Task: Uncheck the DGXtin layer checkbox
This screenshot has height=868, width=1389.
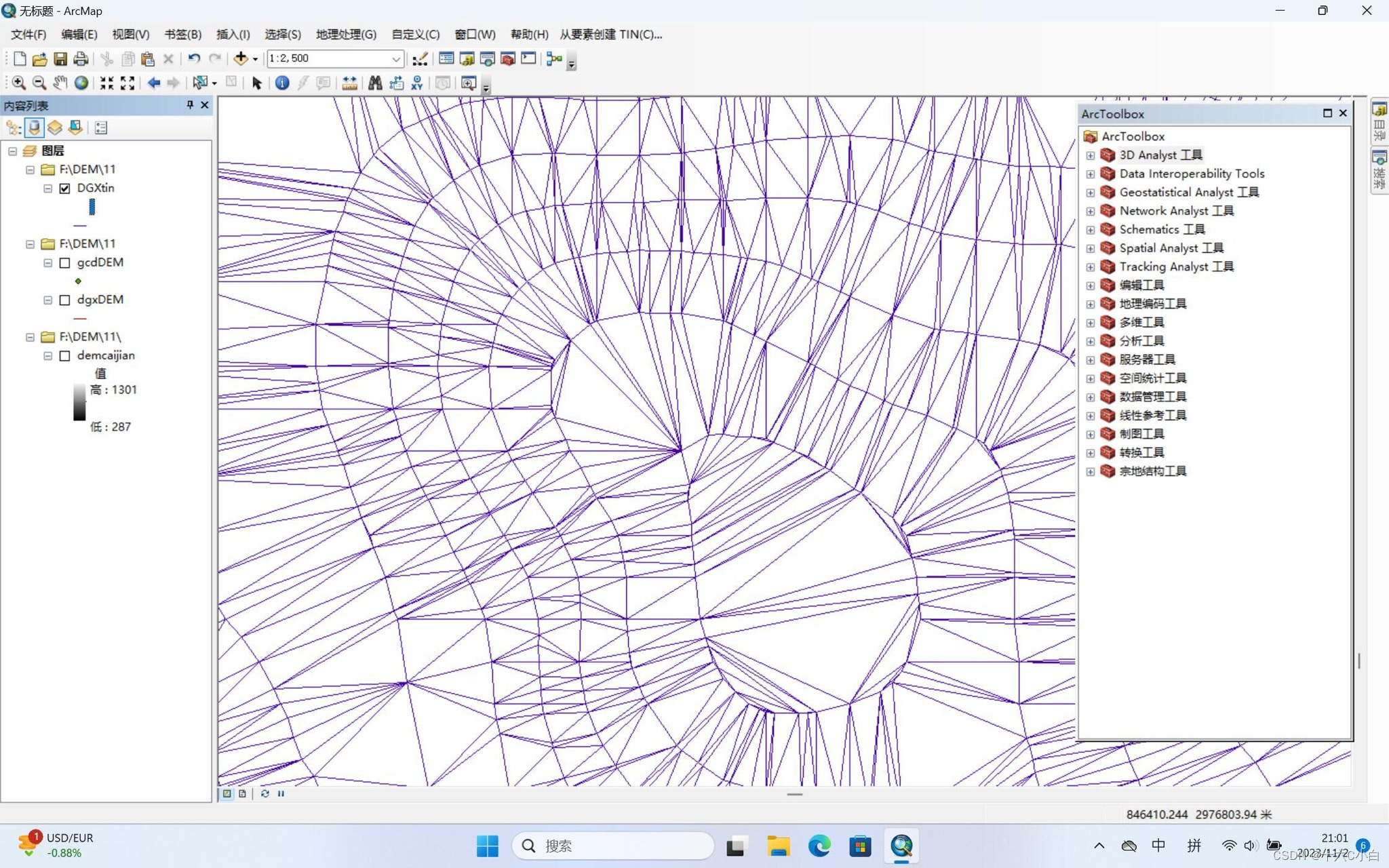Action: [65, 189]
